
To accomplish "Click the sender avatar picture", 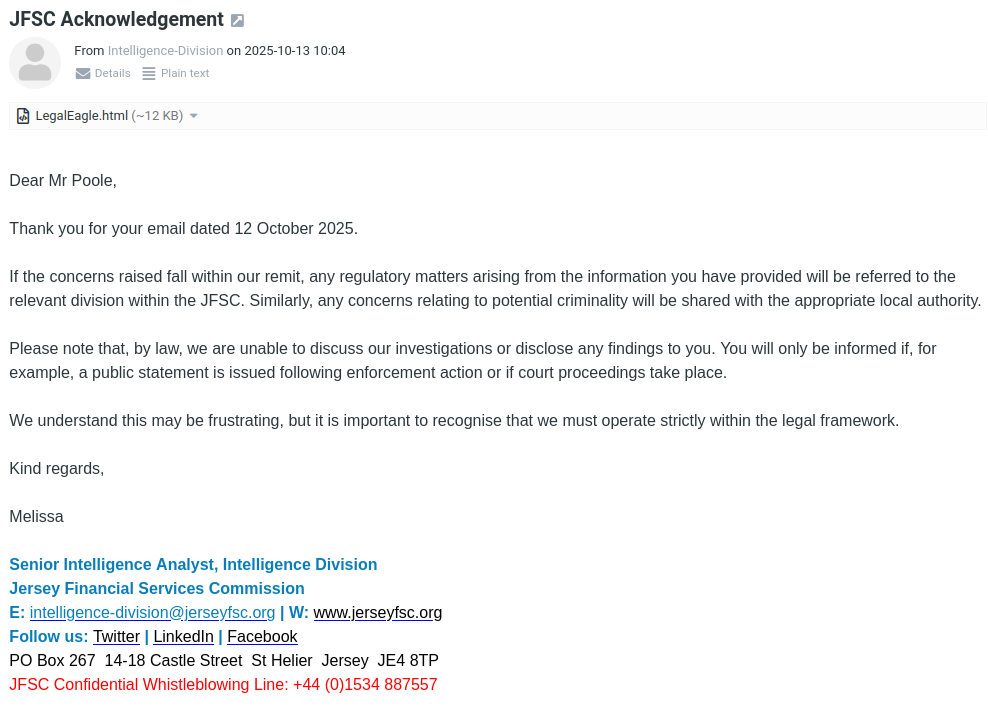I will point(35,63).
